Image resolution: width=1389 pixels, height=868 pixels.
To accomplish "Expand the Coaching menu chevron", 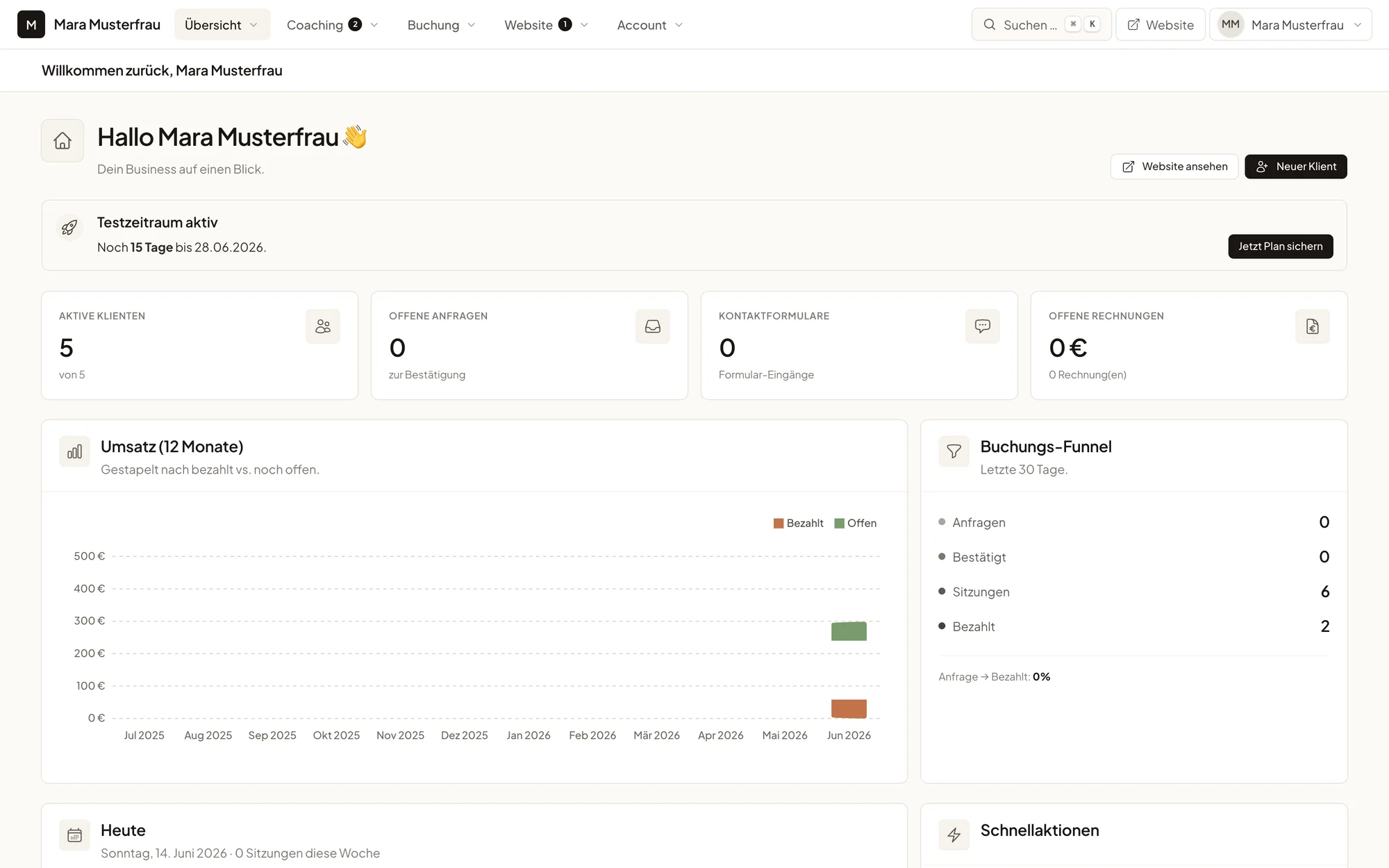I will [x=374, y=25].
